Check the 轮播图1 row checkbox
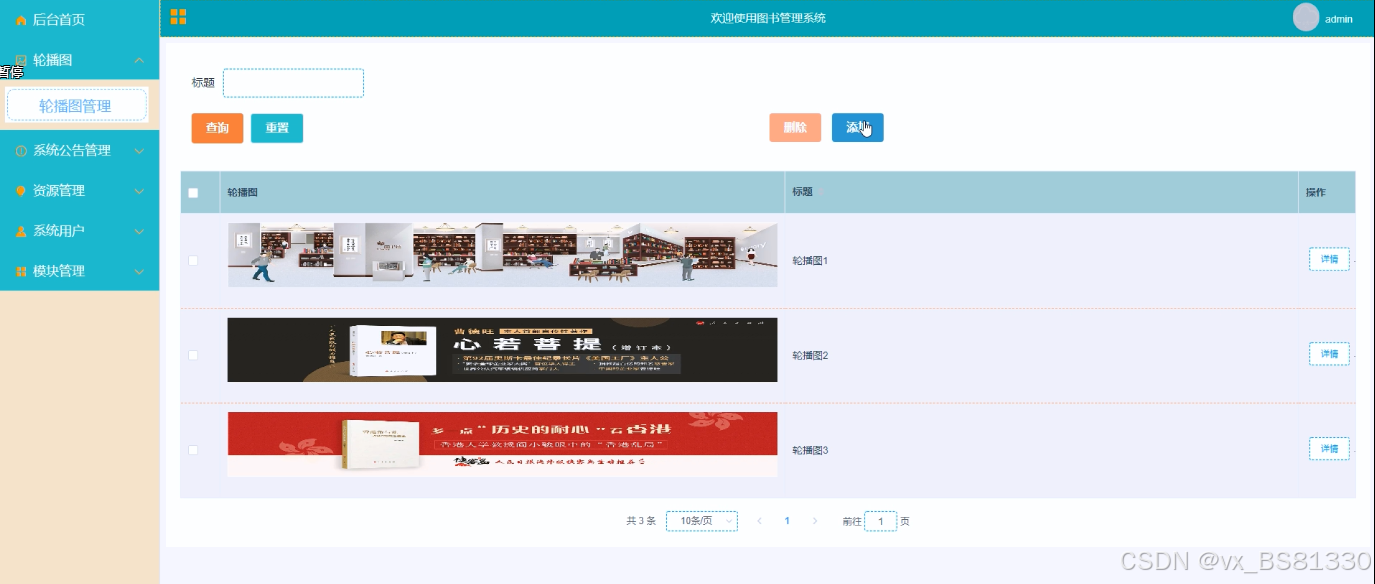Image resolution: width=1375 pixels, height=584 pixels. [x=193, y=260]
